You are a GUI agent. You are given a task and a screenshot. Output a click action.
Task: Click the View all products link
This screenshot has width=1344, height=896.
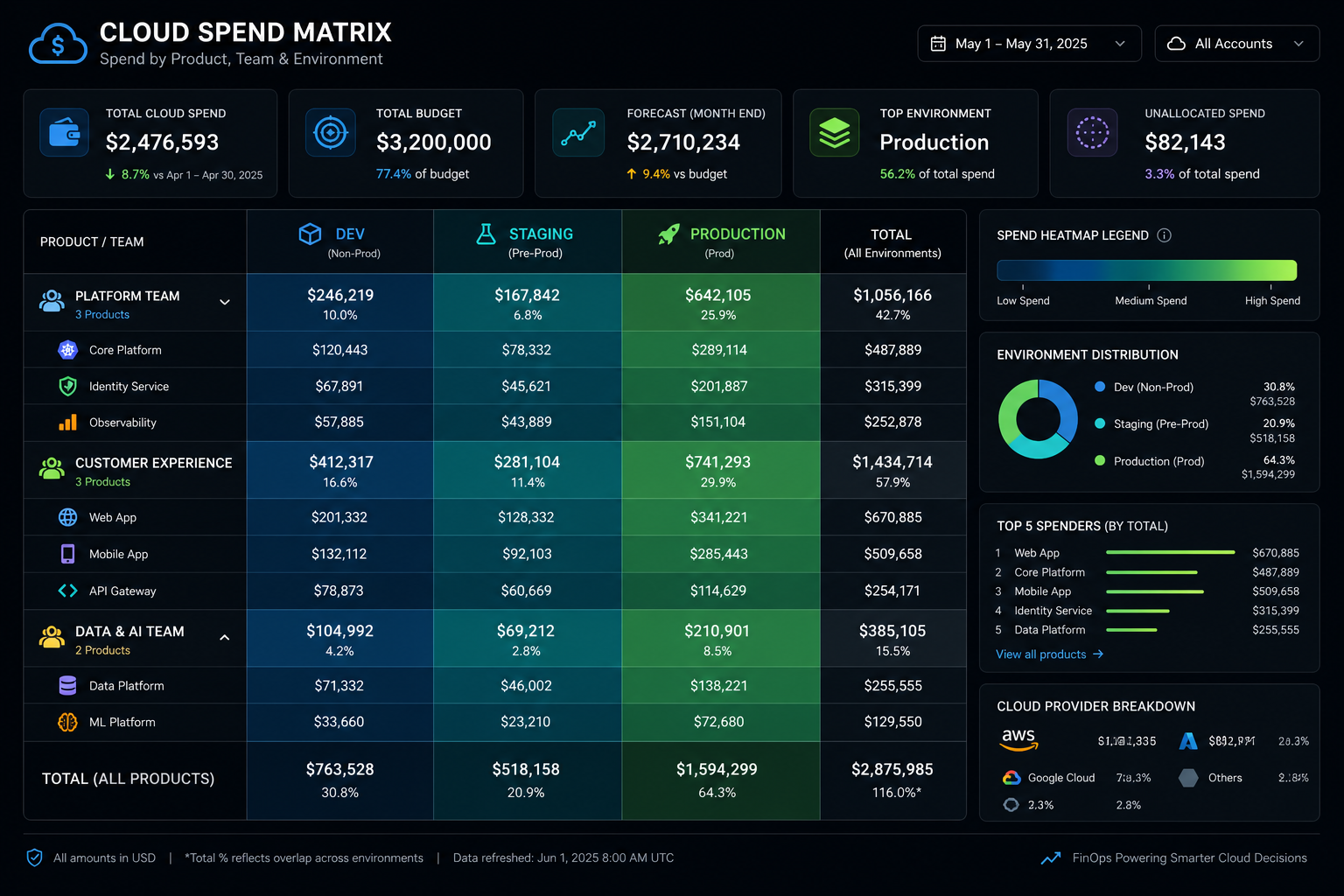pyautogui.click(x=1049, y=654)
